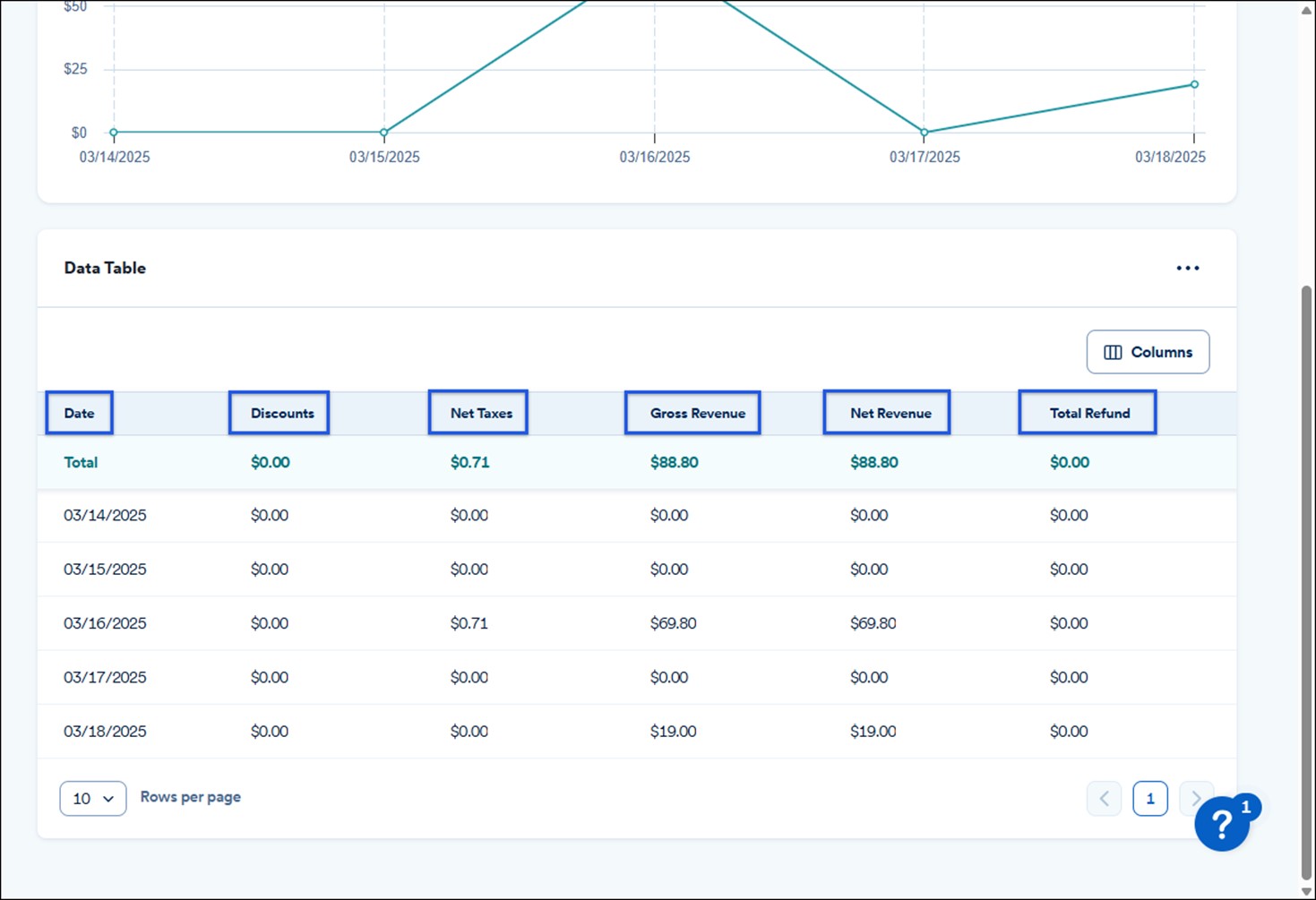This screenshot has height=900, width=1316.
Task: Sort the table by the Date column
Action: click(79, 413)
